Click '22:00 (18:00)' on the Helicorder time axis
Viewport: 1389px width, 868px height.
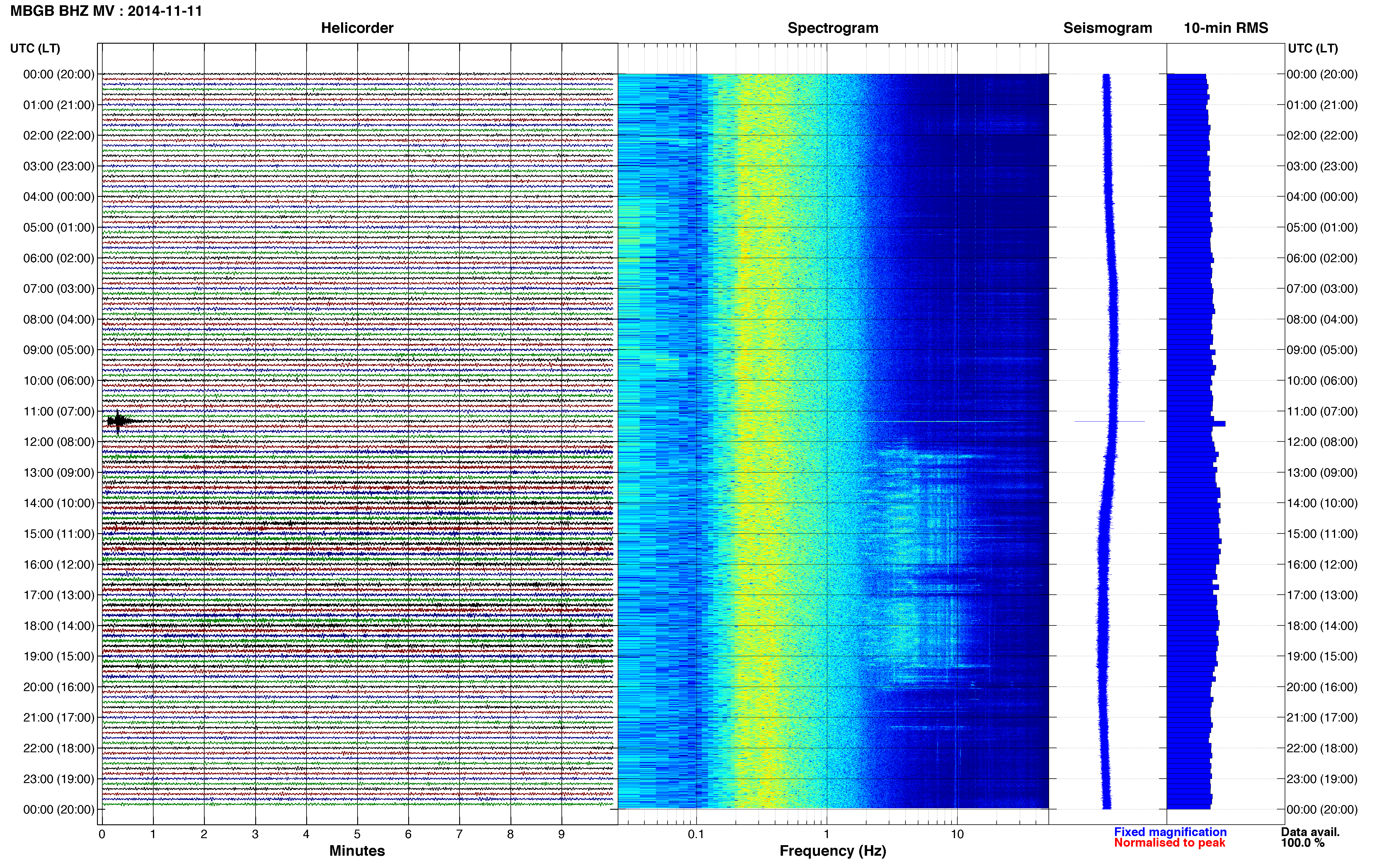59,748
